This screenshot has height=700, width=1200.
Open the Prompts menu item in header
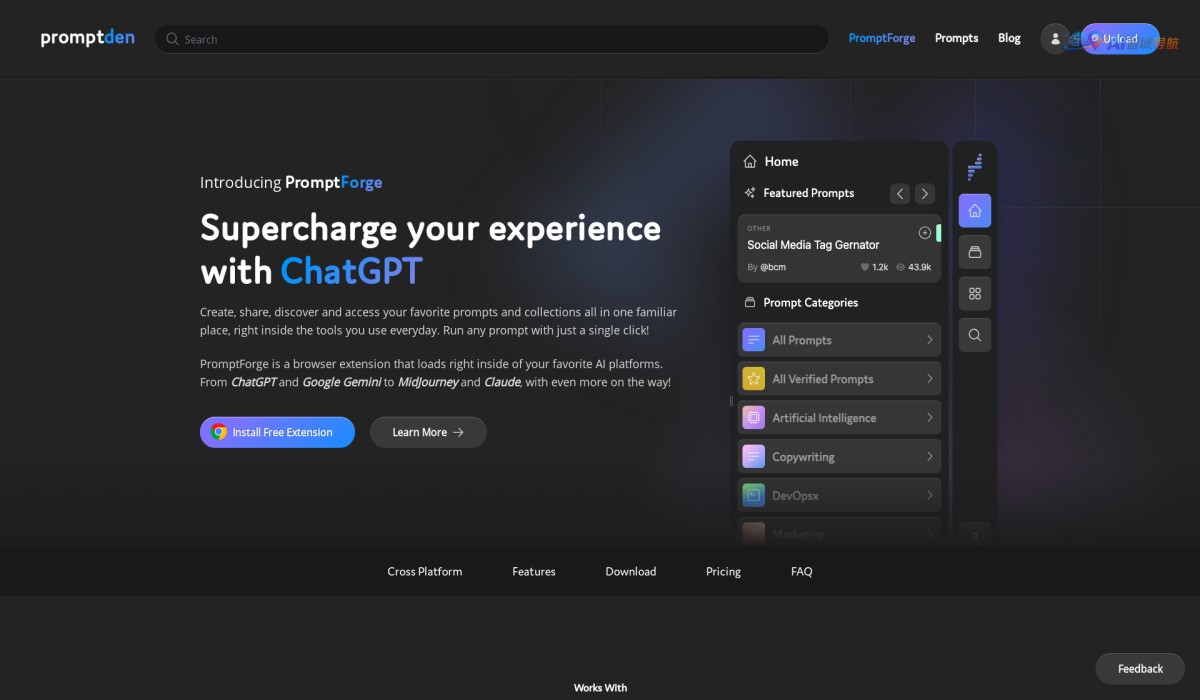956,38
